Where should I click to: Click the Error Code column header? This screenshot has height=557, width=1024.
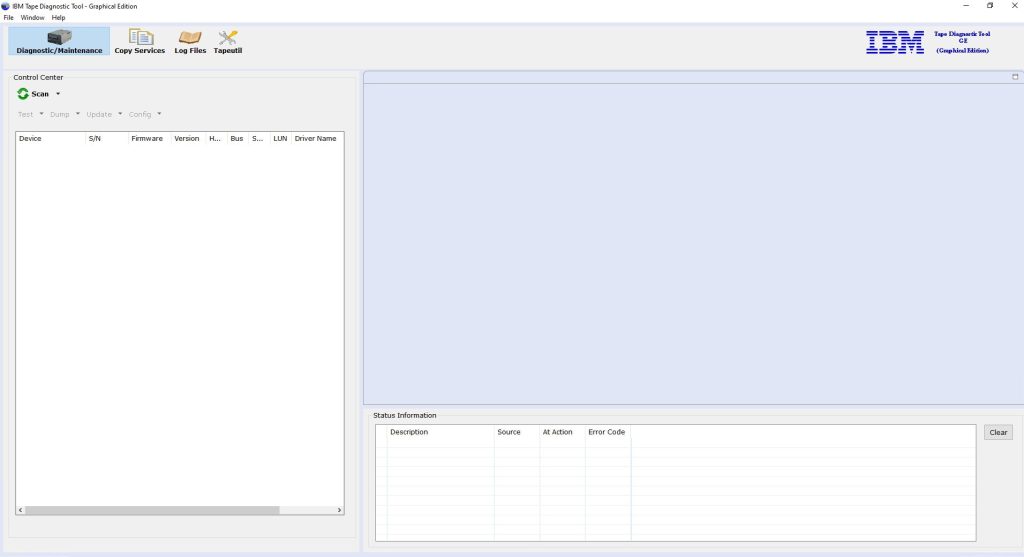coord(608,432)
